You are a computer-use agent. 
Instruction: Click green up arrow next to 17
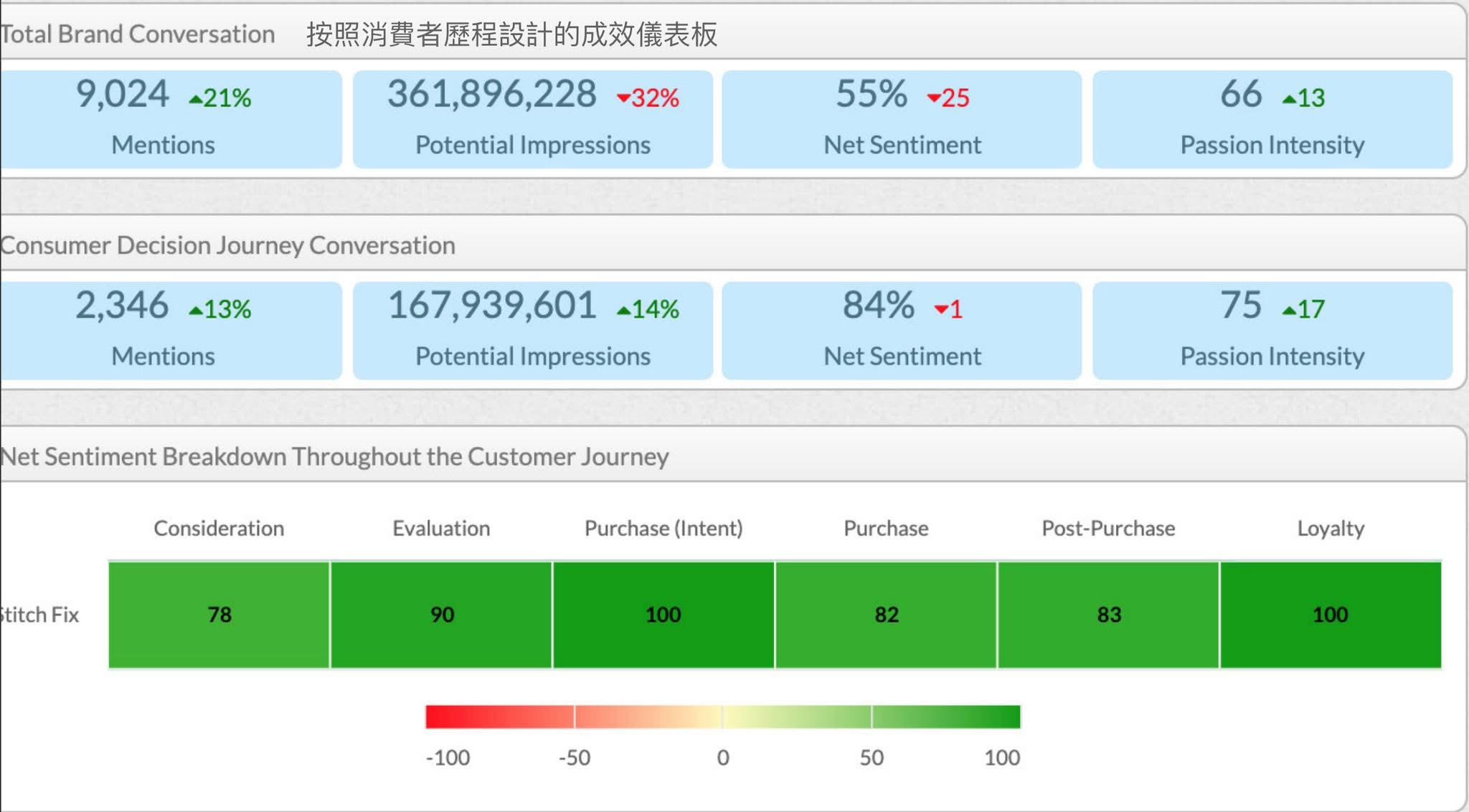point(1289,311)
